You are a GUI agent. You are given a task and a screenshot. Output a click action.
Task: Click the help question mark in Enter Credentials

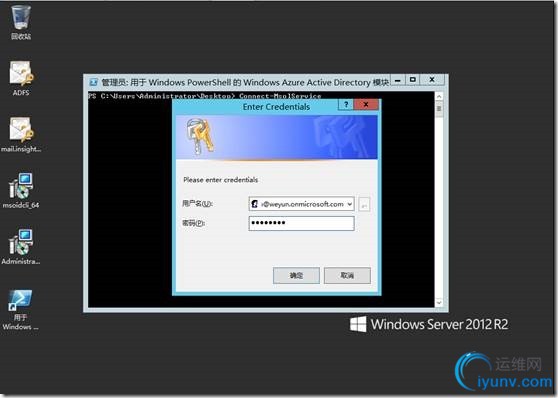coord(346,105)
